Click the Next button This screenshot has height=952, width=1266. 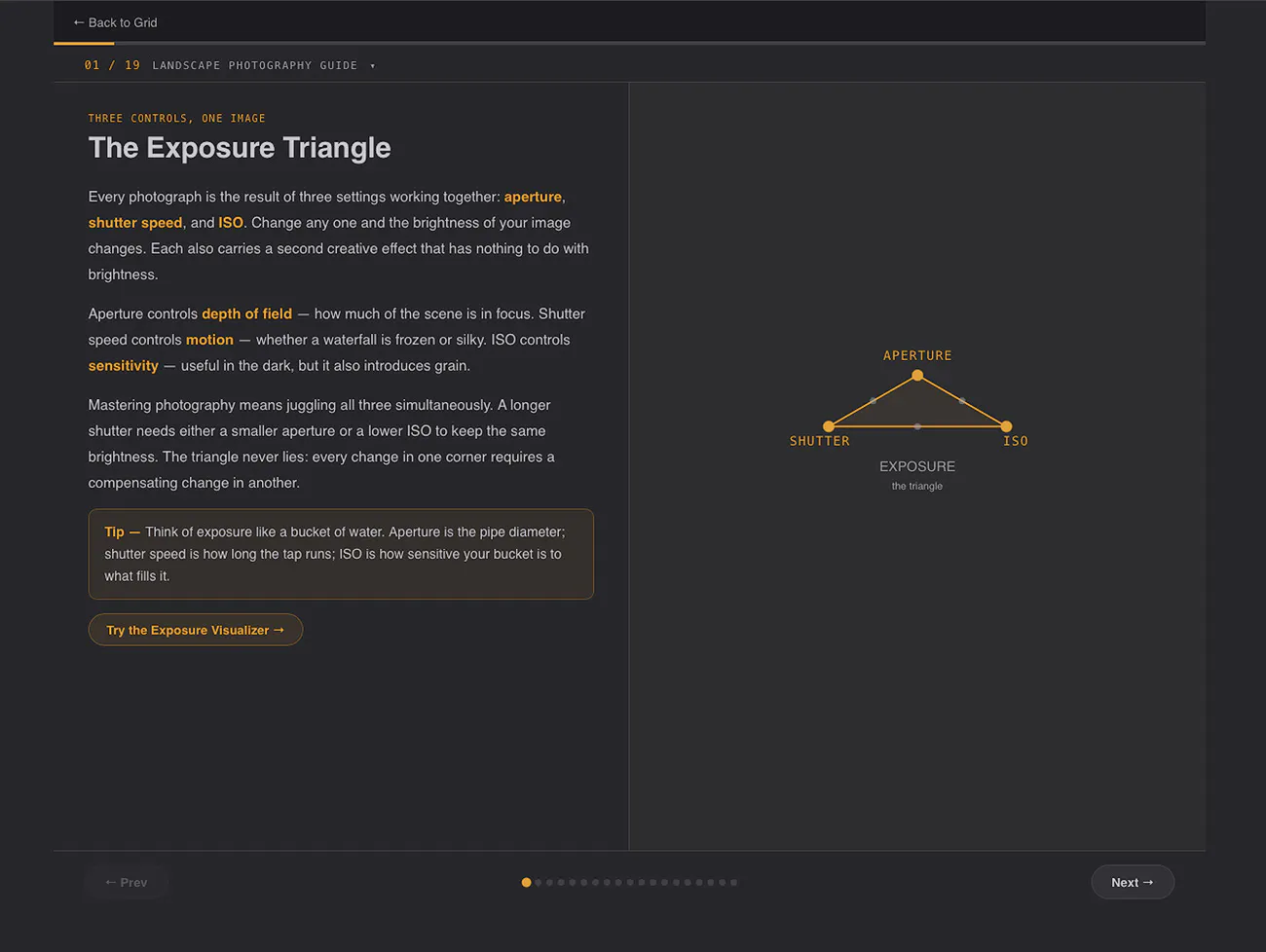coord(1132,882)
